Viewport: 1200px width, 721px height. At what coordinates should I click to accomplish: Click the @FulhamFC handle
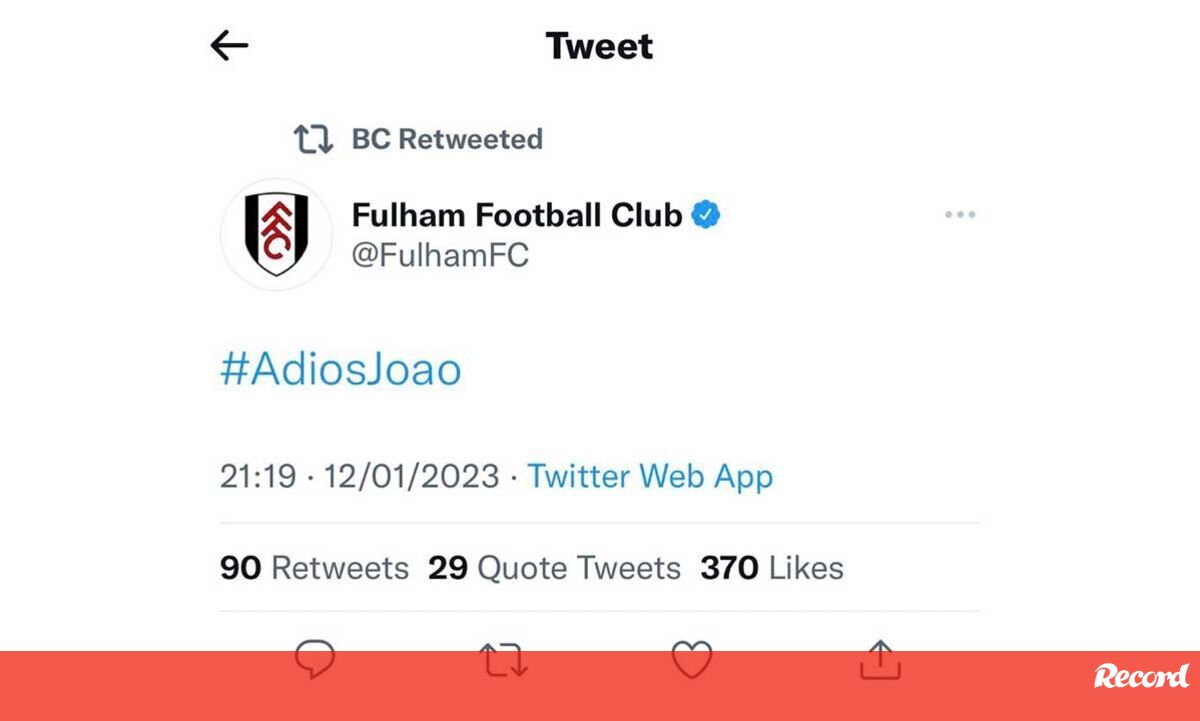coord(440,255)
